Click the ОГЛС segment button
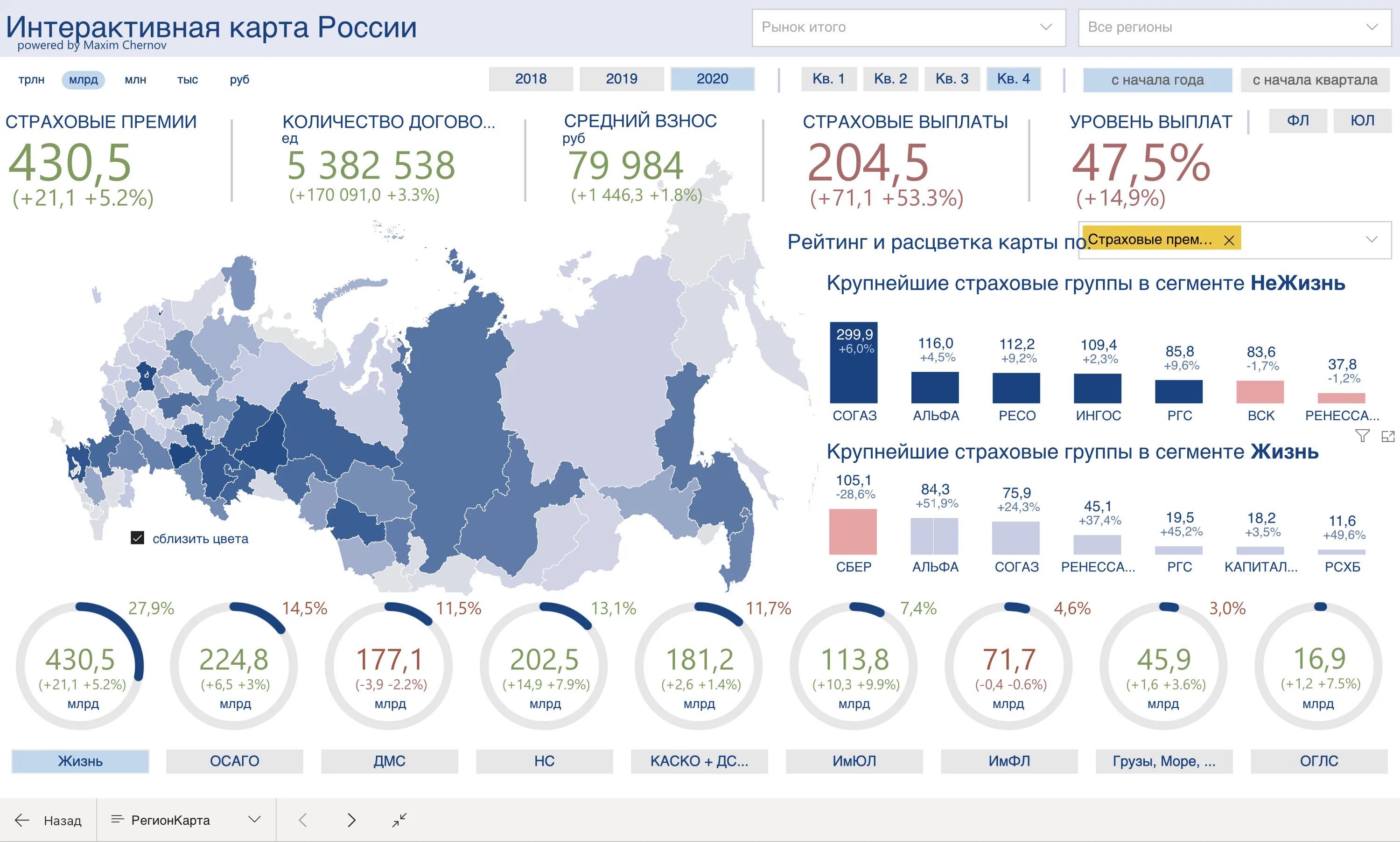 [1319, 761]
